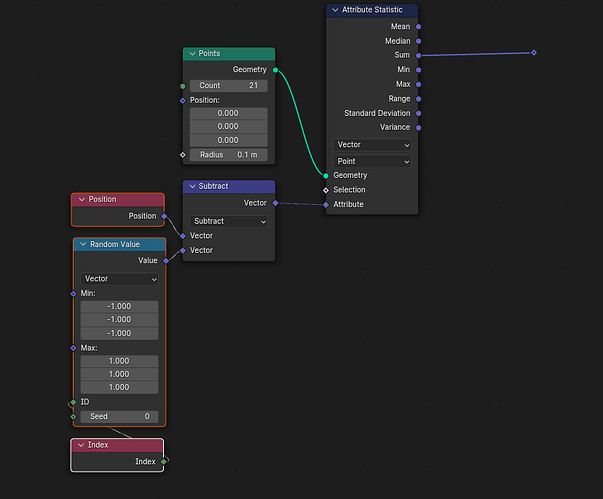The image size is (603, 499).
Task: Select the Attribute Statistic node header
Action: coord(372,10)
